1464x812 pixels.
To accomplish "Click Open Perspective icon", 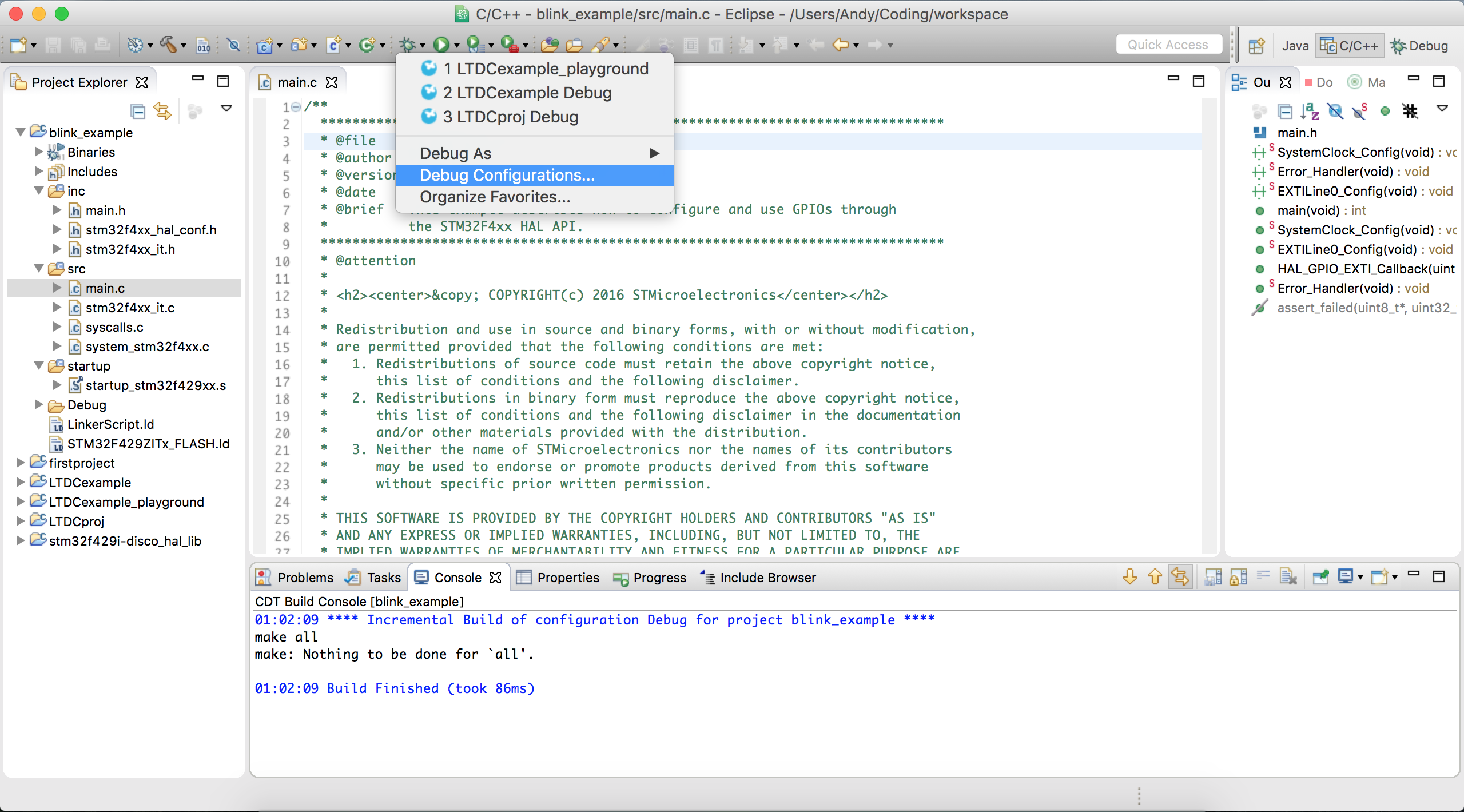I will point(1256,46).
